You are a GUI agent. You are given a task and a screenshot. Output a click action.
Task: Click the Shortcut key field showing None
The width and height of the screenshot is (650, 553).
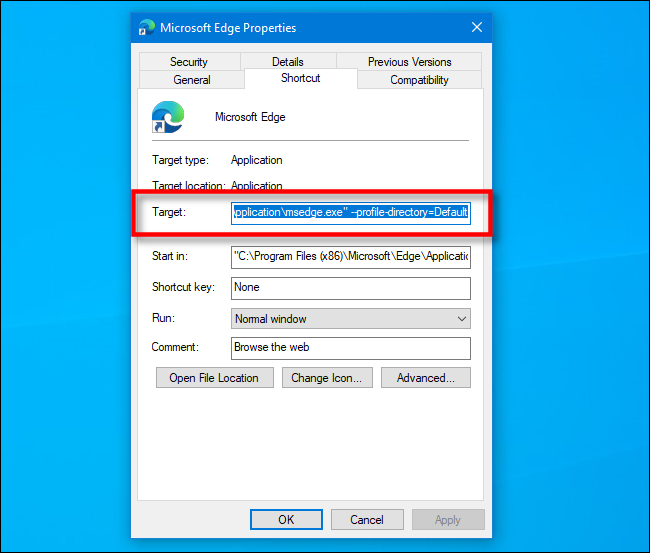351,288
